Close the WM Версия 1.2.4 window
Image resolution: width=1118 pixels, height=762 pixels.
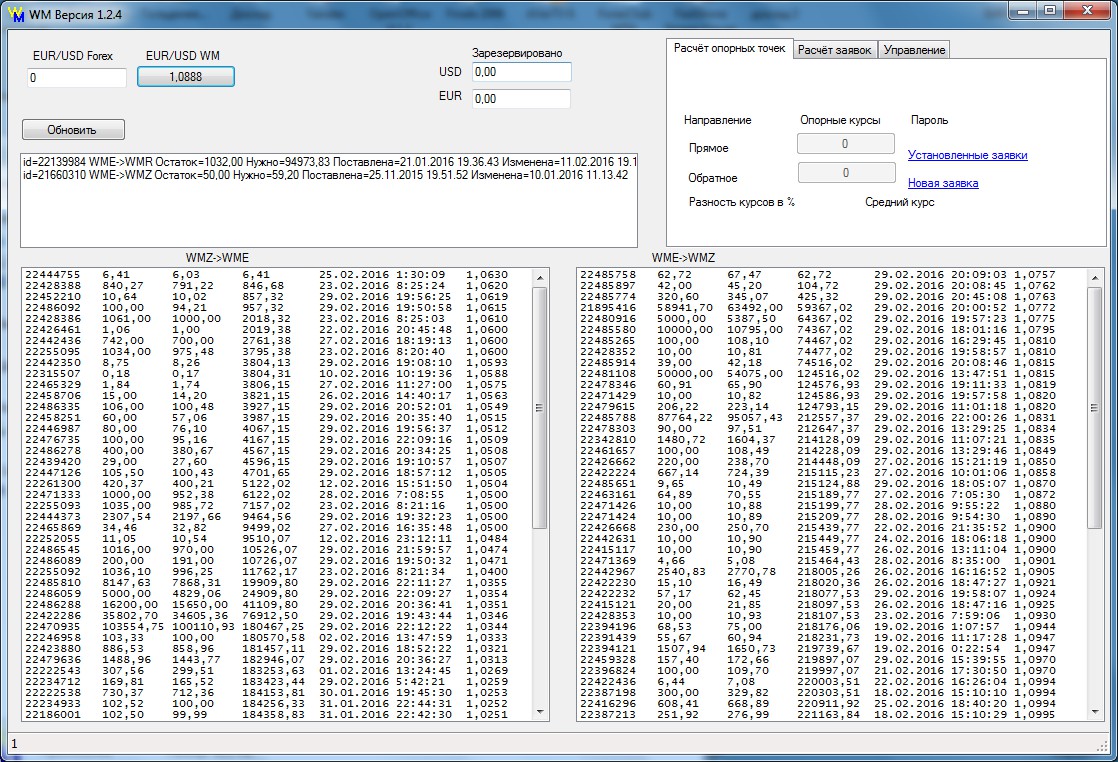point(1087,11)
